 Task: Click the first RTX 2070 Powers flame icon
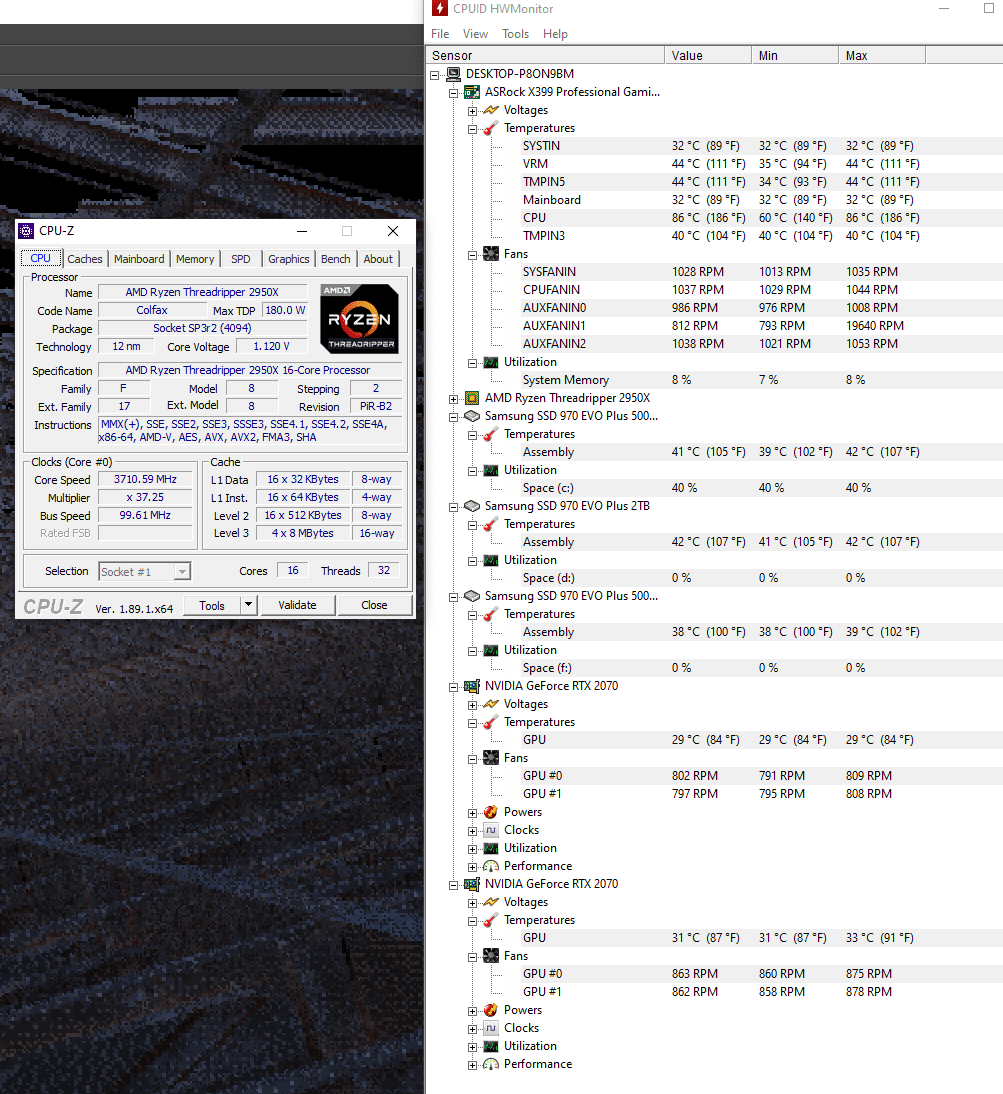491,812
